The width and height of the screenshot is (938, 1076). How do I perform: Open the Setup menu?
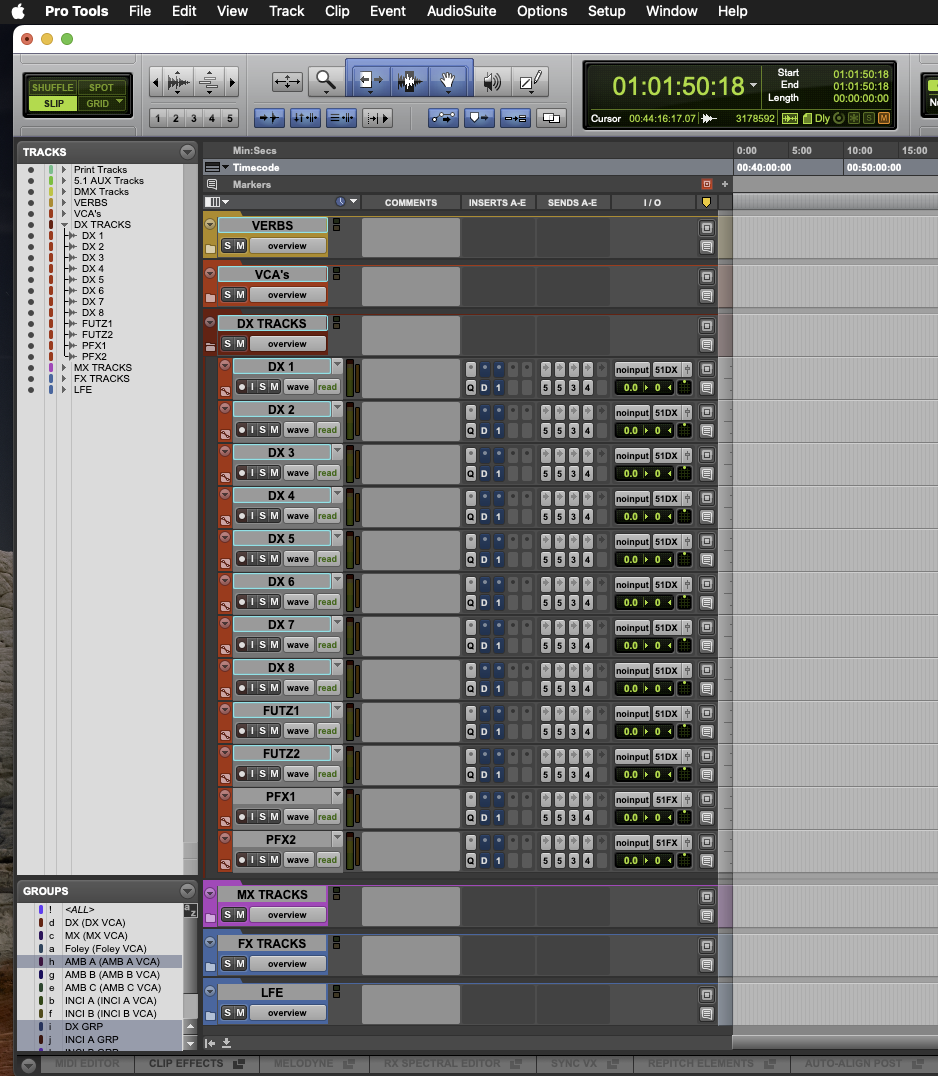point(607,11)
